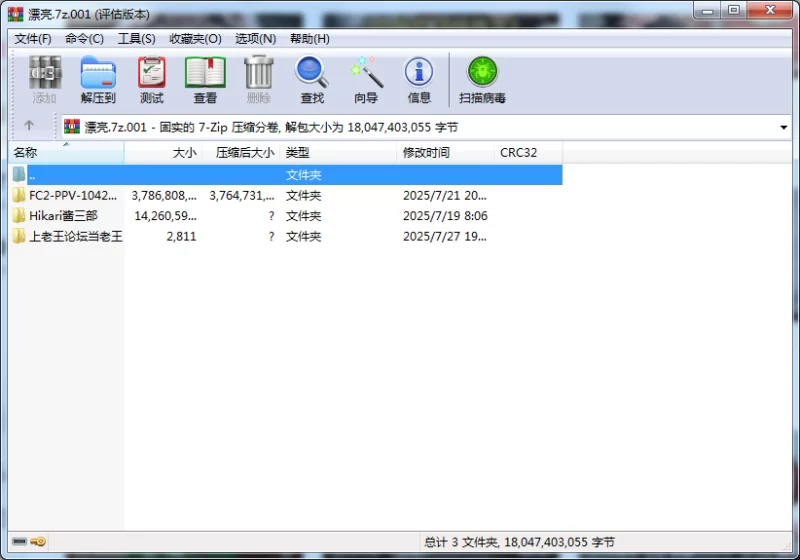Click the 添加 (Add) toolbar icon
This screenshot has height=560, width=800.
(x=44, y=72)
